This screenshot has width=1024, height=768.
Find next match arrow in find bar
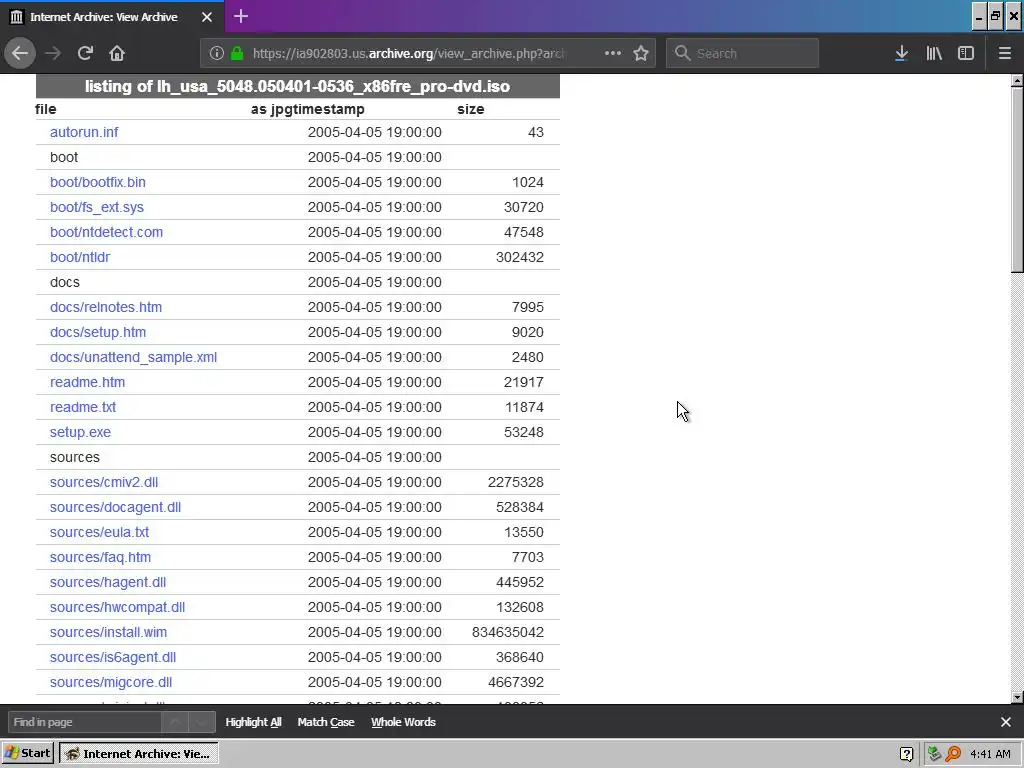pyautogui.click(x=202, y=722)
